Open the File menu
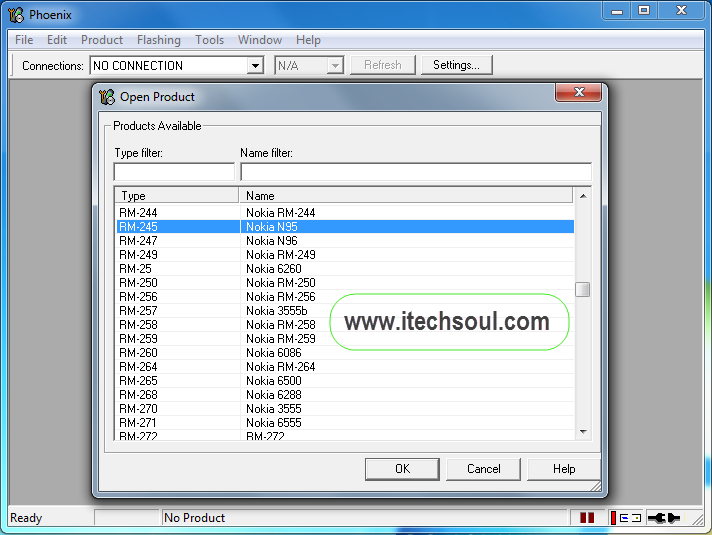The width and height of the screenshot is (712, 535). [x=24, y=40]
